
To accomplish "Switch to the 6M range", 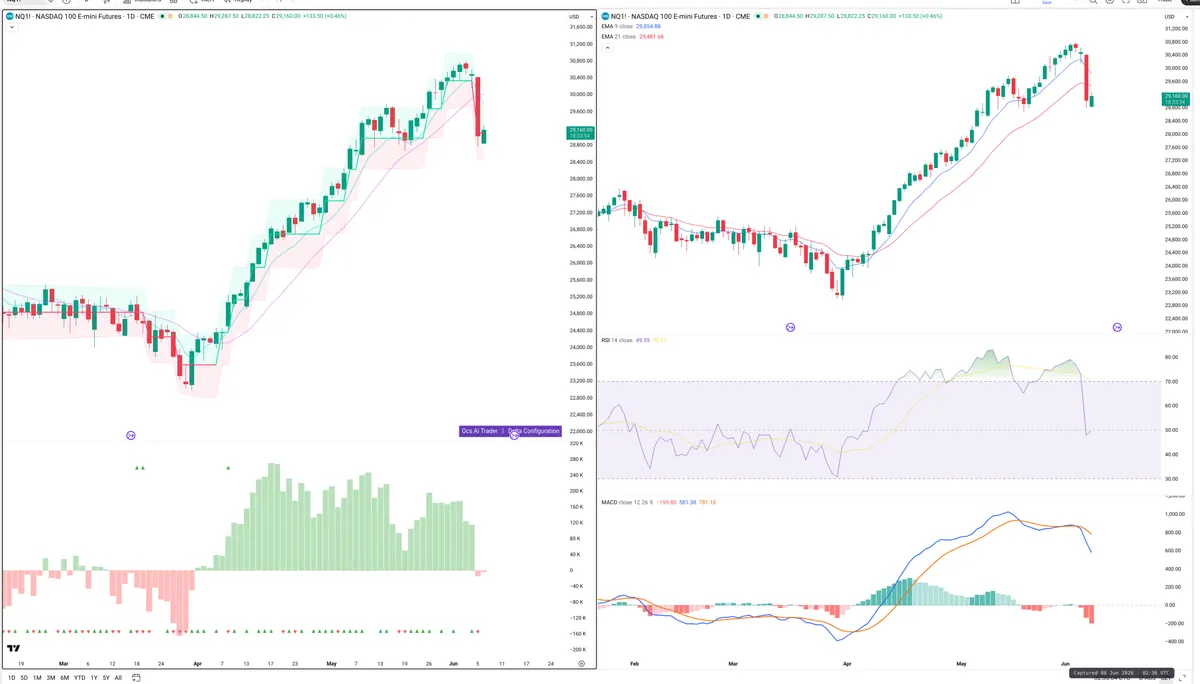I will point(64,677).
